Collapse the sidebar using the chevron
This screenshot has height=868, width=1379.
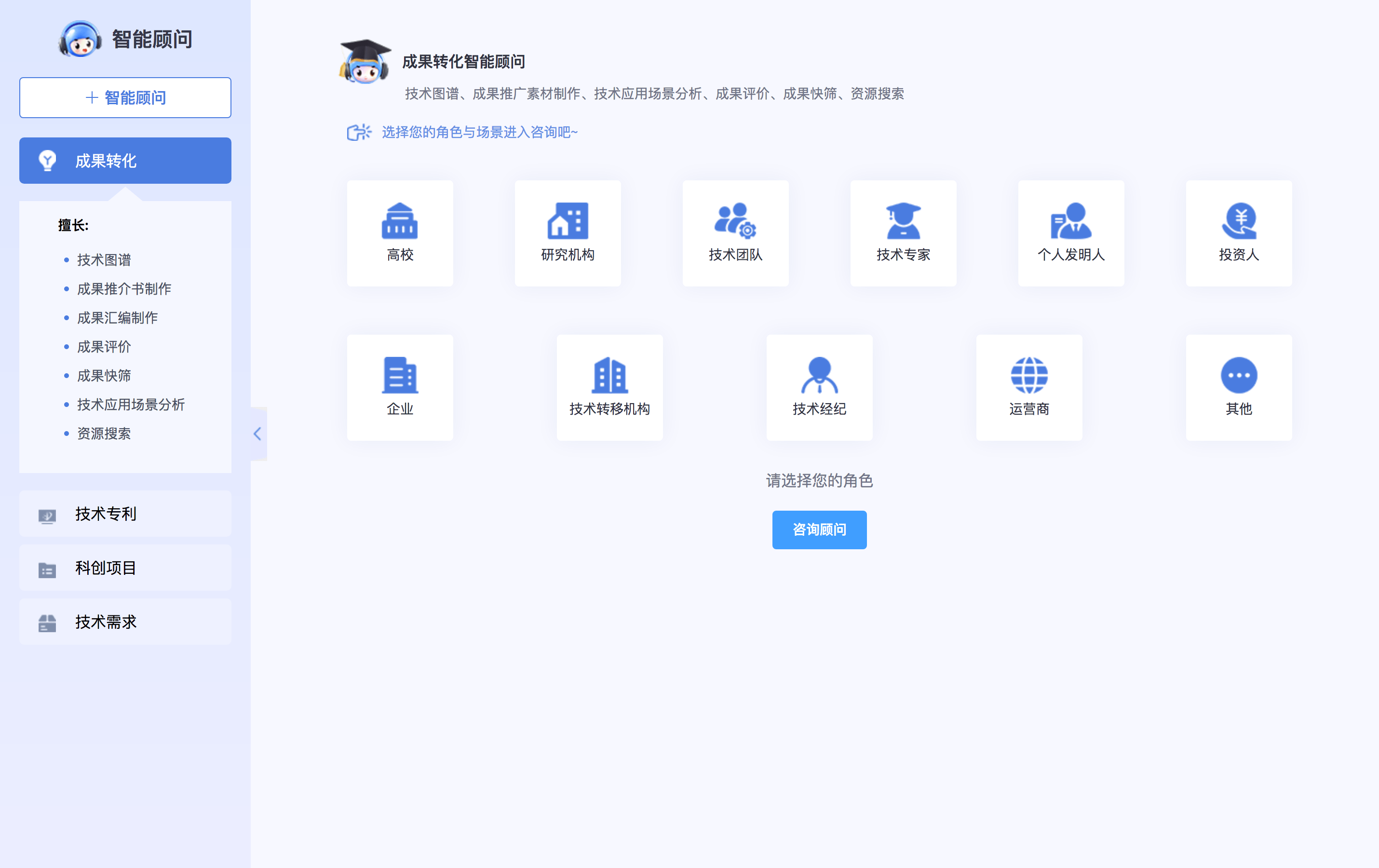(x=257, y=434)
